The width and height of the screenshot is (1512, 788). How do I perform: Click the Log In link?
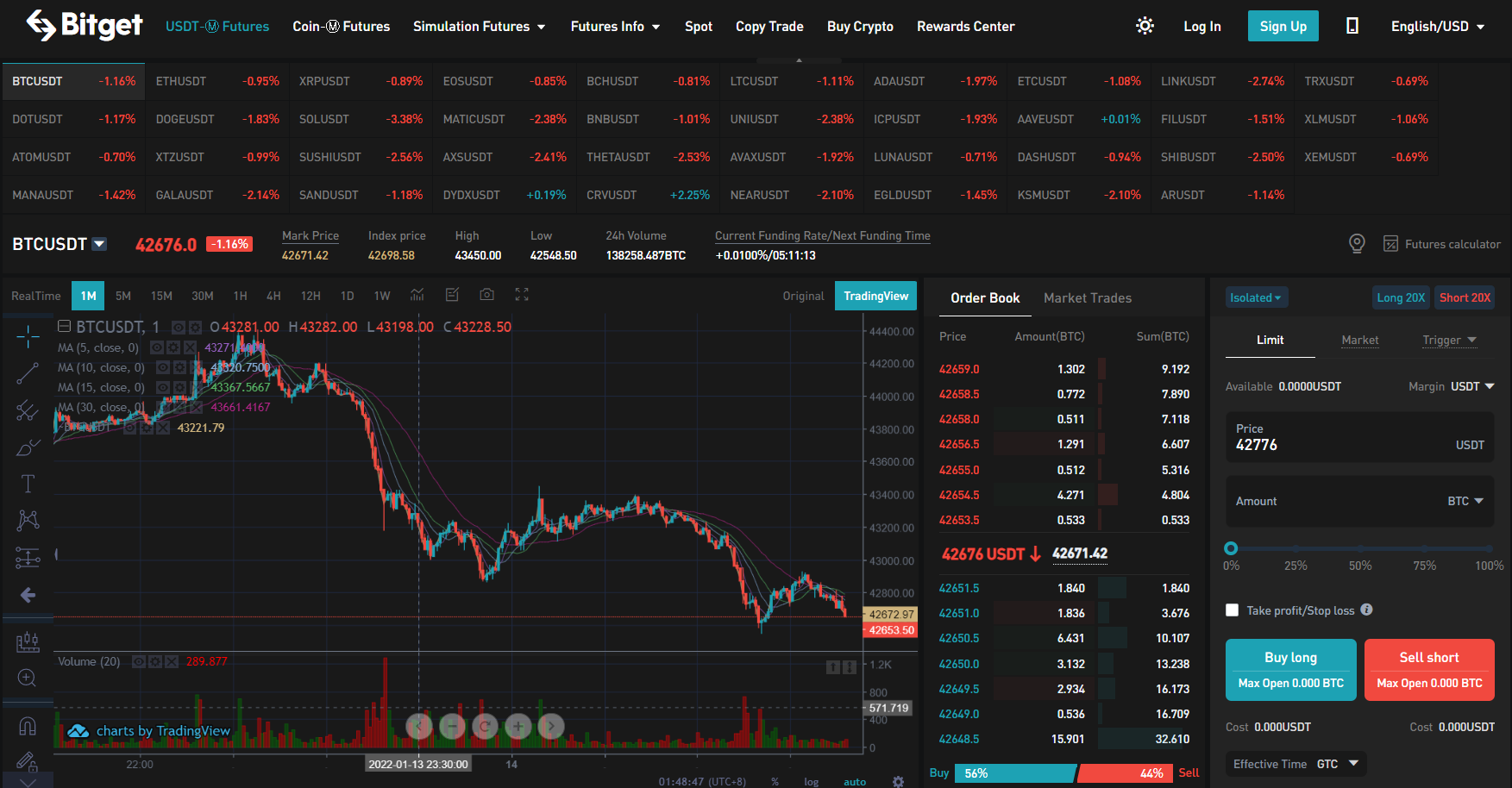click(1202, 26)
